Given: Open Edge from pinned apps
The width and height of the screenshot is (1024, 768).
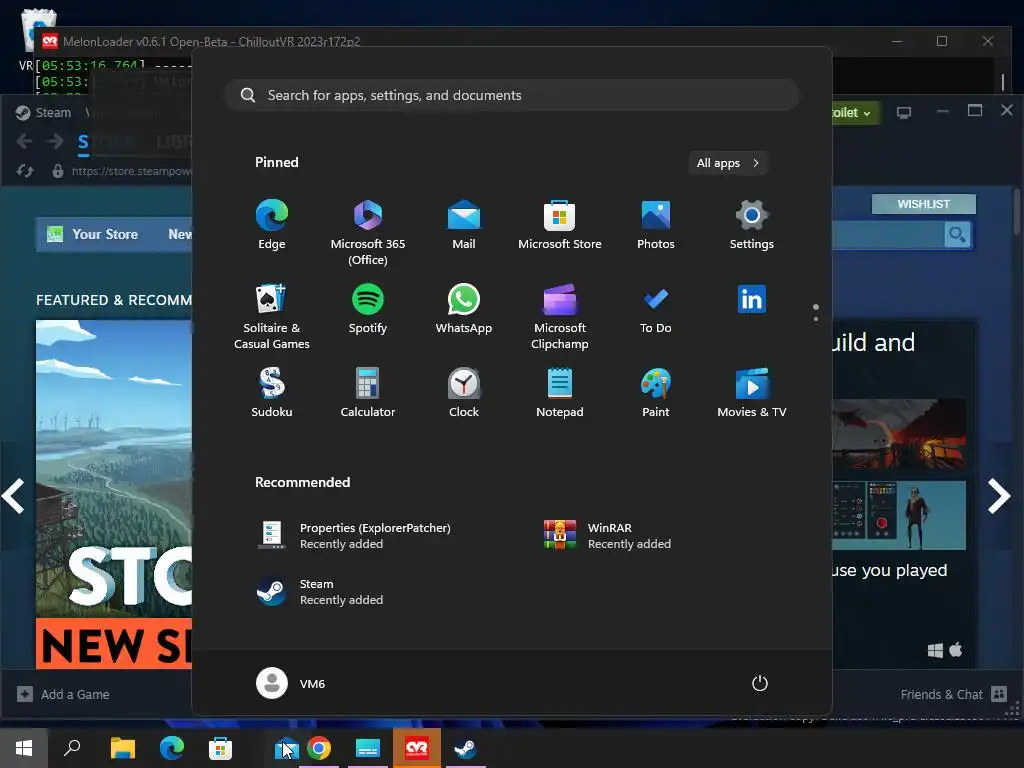Looking at the screenshot, I should [272, 225].
